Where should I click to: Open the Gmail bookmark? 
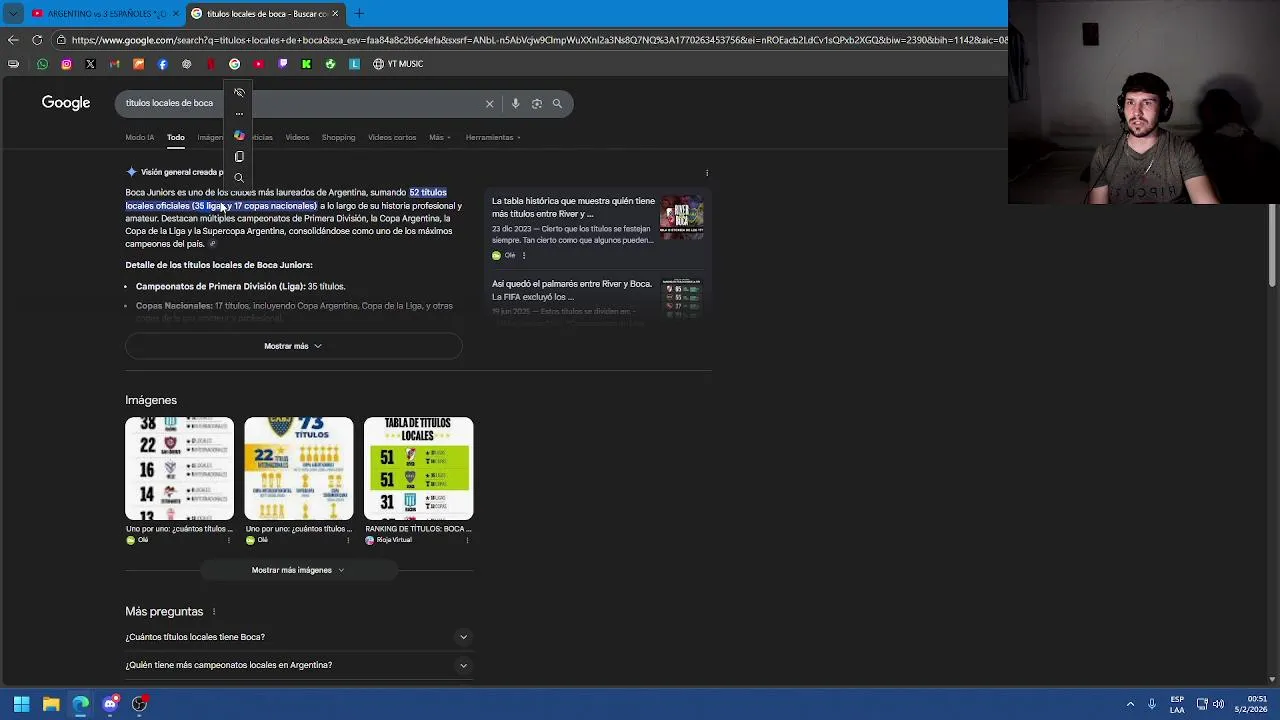click(114, 64)
